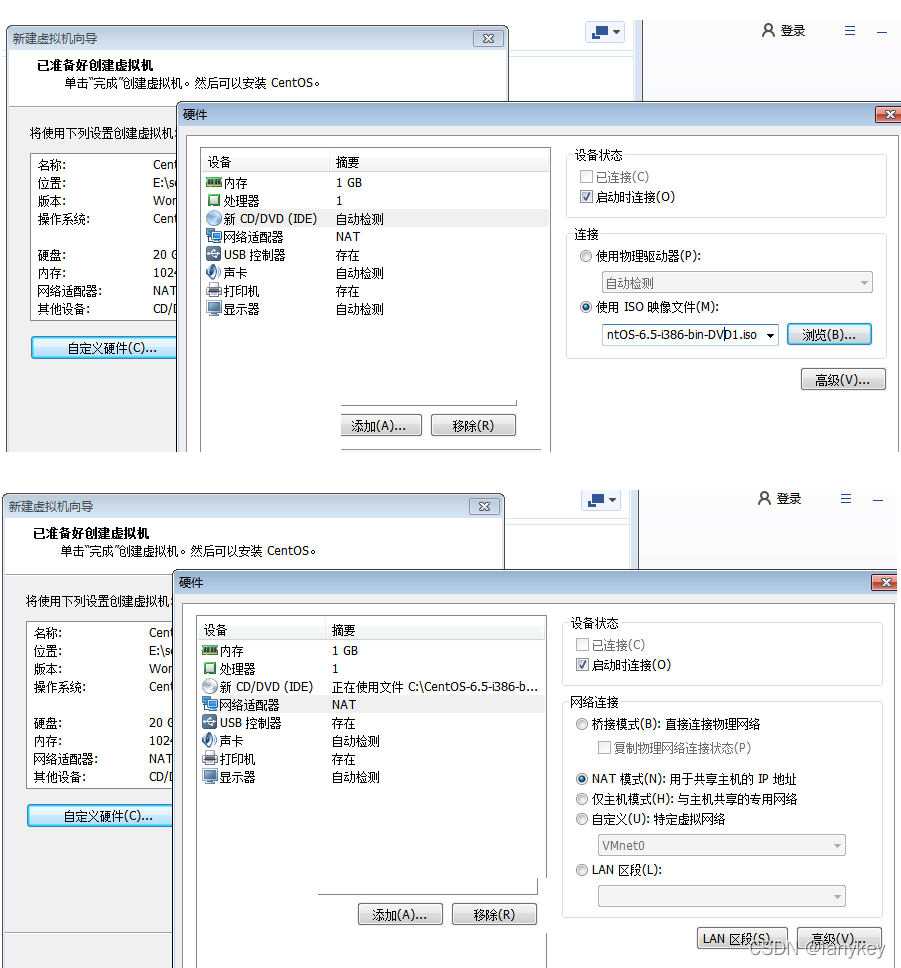Select CD/DVD disc icon in top hardware list
This screenshot has width=901, height=968.
pyautogui.click(x=214, y=218)
